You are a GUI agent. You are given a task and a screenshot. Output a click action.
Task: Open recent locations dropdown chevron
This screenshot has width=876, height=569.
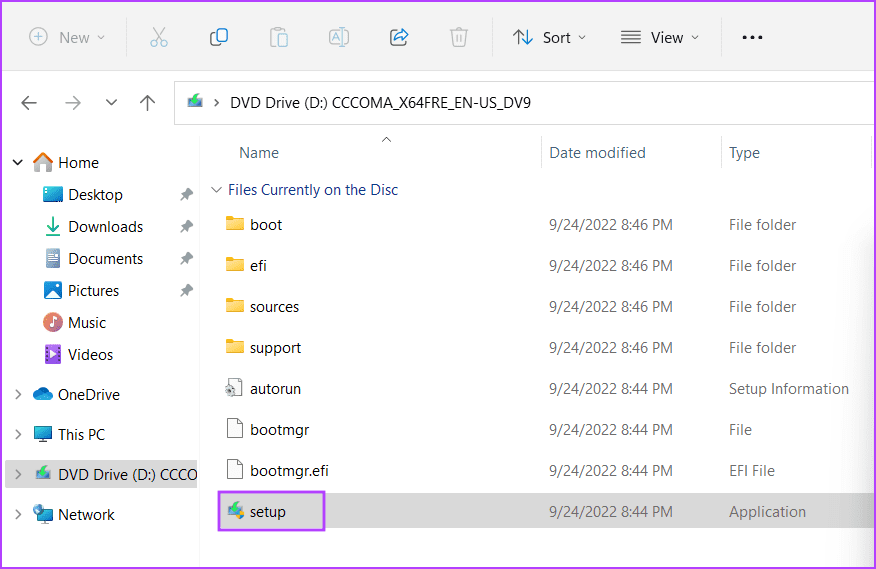pos(111,103)
